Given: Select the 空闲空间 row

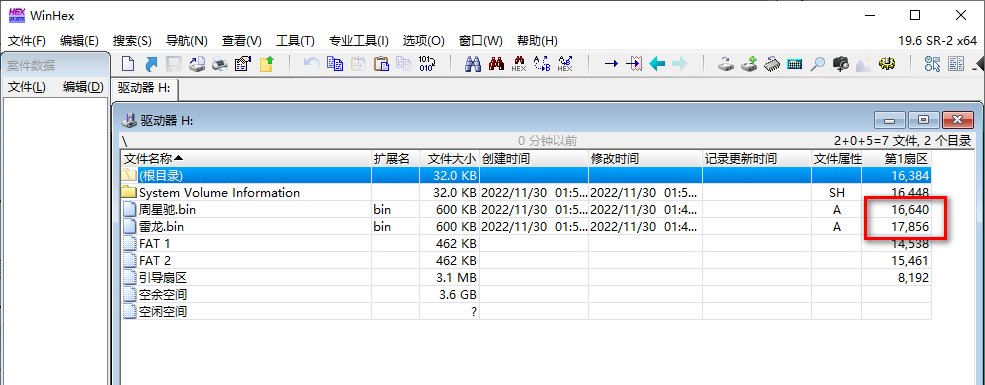Looking at the screenshot, I should pyautogui.click(x=526, y=311).
